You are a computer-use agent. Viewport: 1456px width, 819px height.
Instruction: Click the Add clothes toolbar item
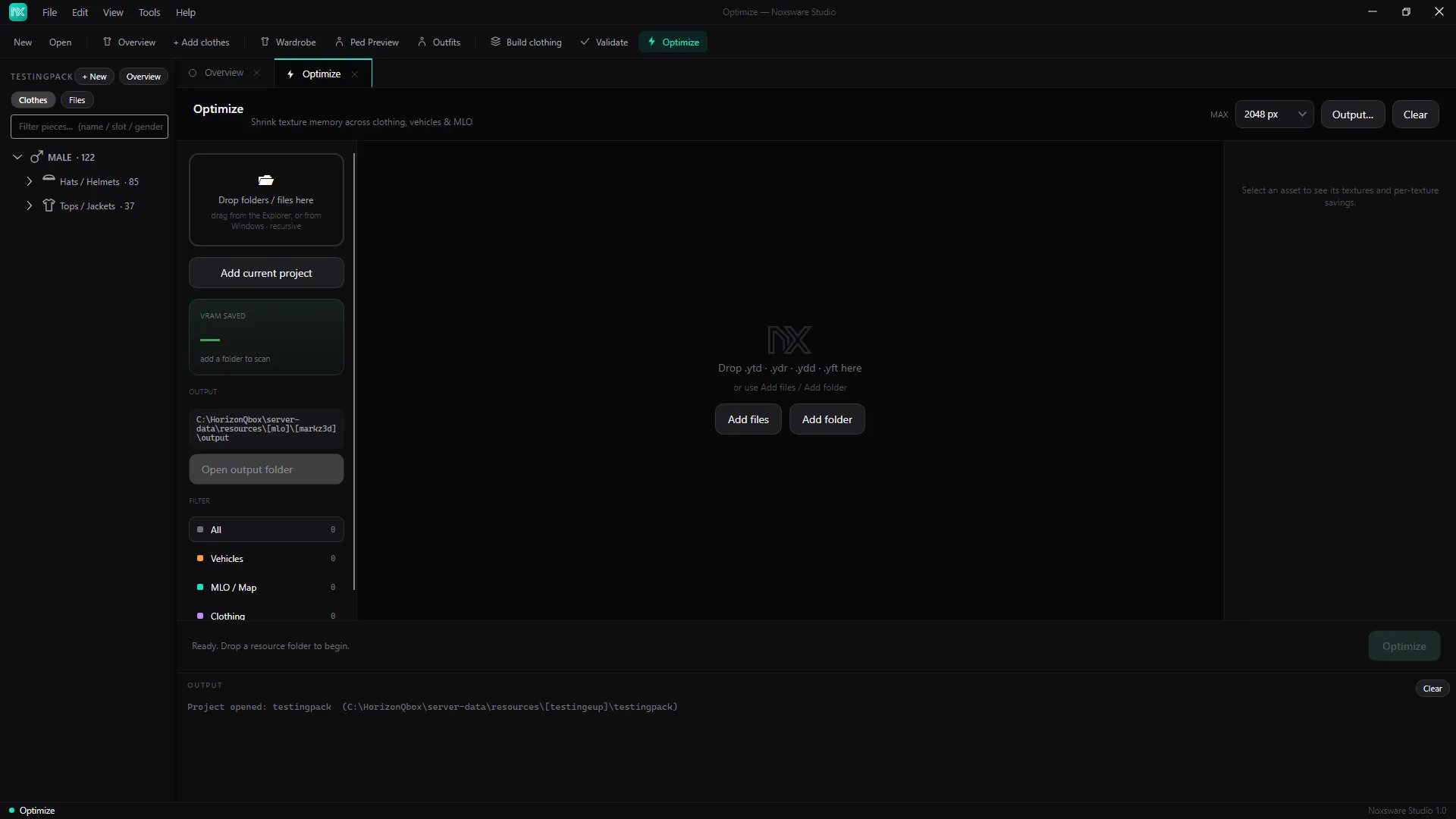tap(201, 42)
